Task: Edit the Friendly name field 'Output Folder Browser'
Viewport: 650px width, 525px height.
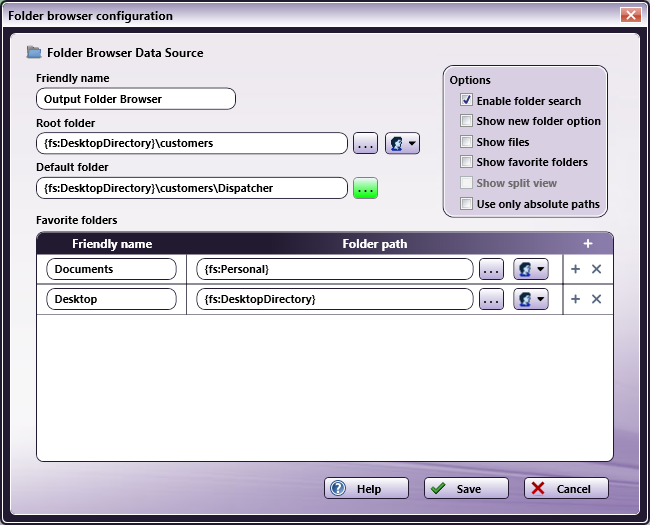Action: click(x=136, y=99)
